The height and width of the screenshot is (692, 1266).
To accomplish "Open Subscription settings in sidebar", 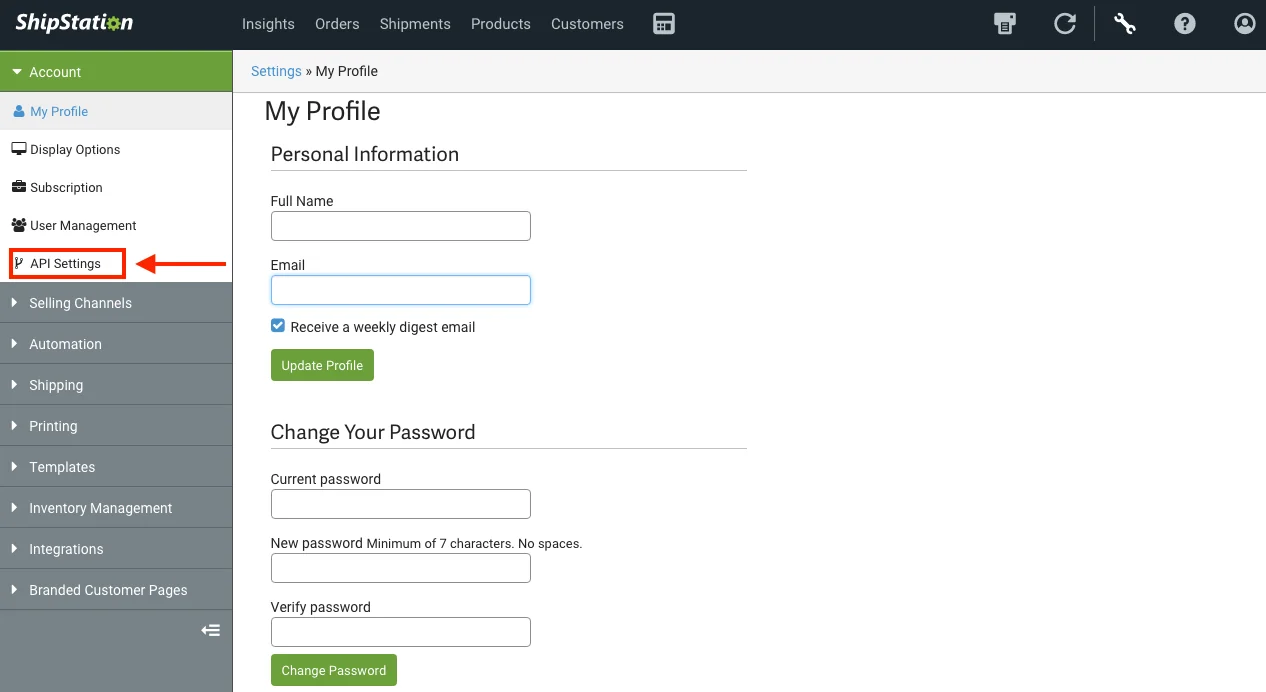I will [116, 187].
